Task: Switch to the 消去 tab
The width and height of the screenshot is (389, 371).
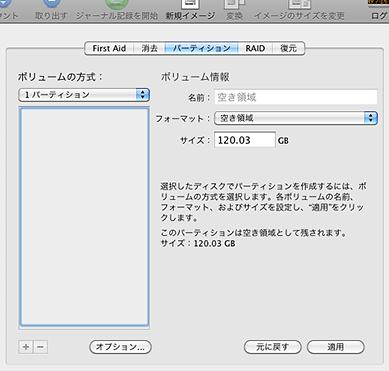Action: (x=149, y=48)
